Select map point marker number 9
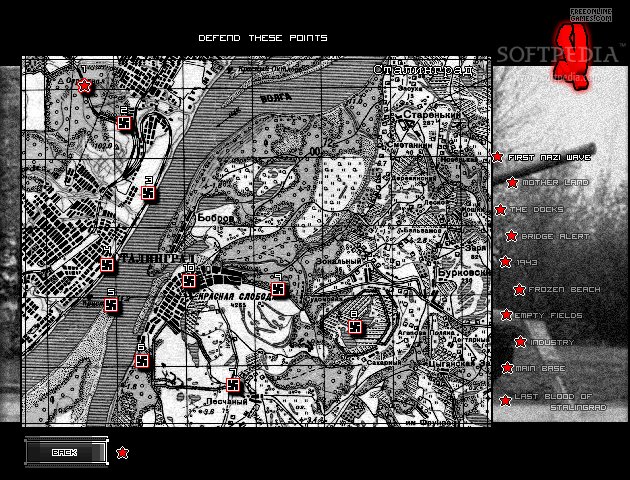 pyautogui.click(x=278, y=289)
